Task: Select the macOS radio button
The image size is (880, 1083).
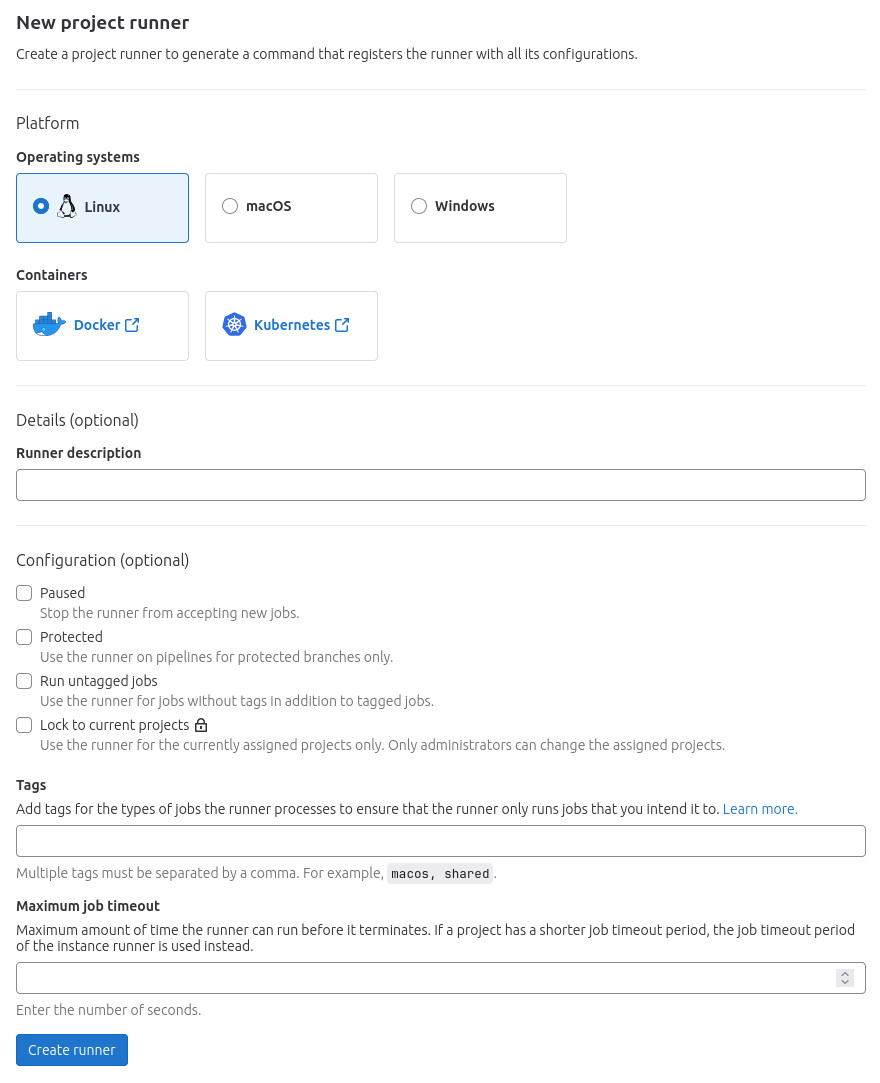Action: tap(230, 205)
